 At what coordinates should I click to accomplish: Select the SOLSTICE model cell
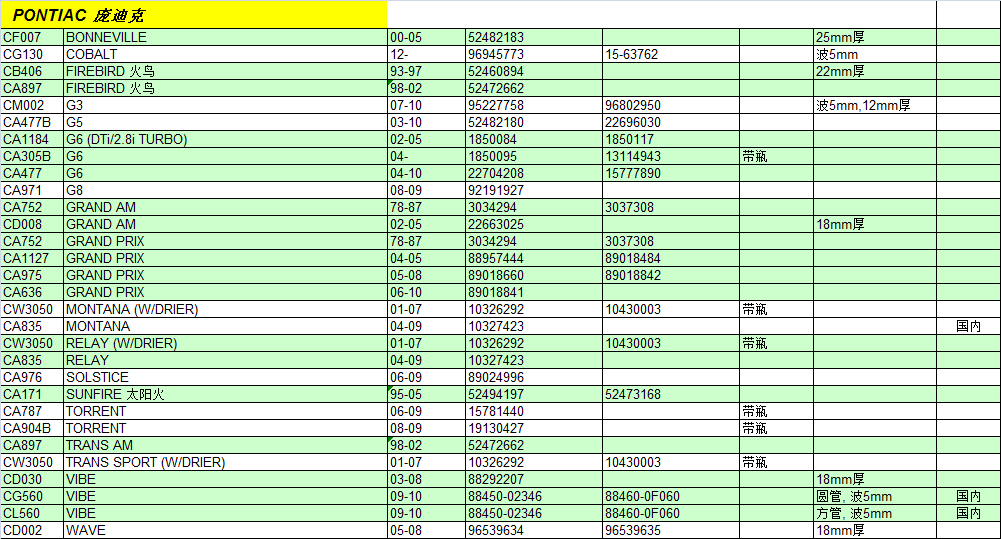[225, 377]
